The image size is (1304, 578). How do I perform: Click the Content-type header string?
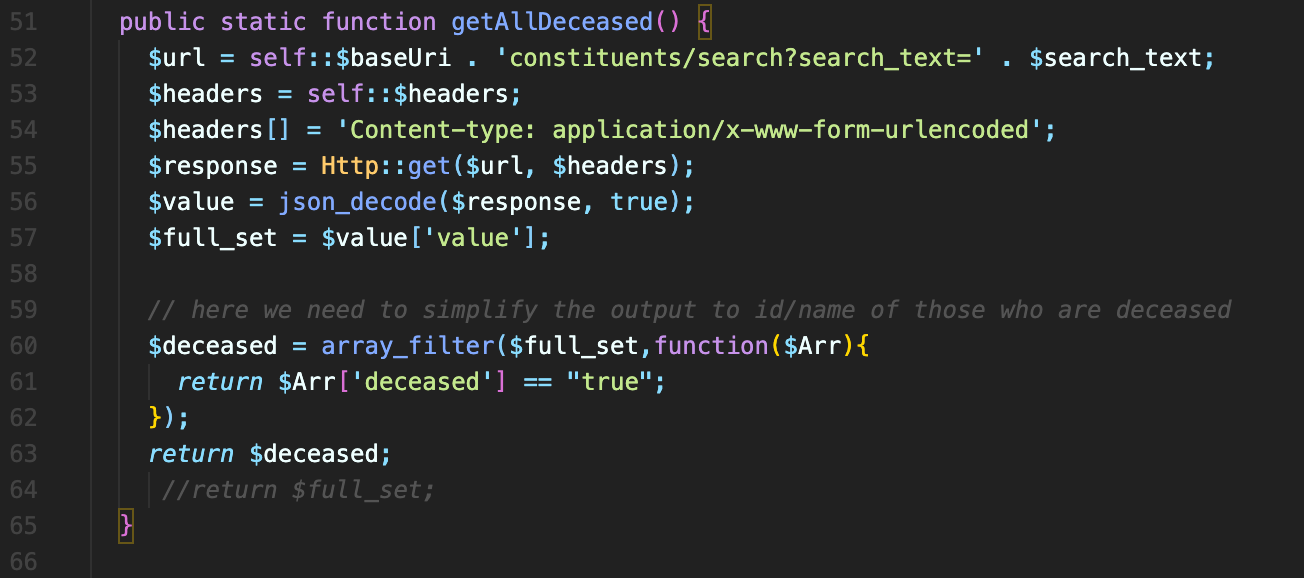pyautogui.click(x=687, y=130)
